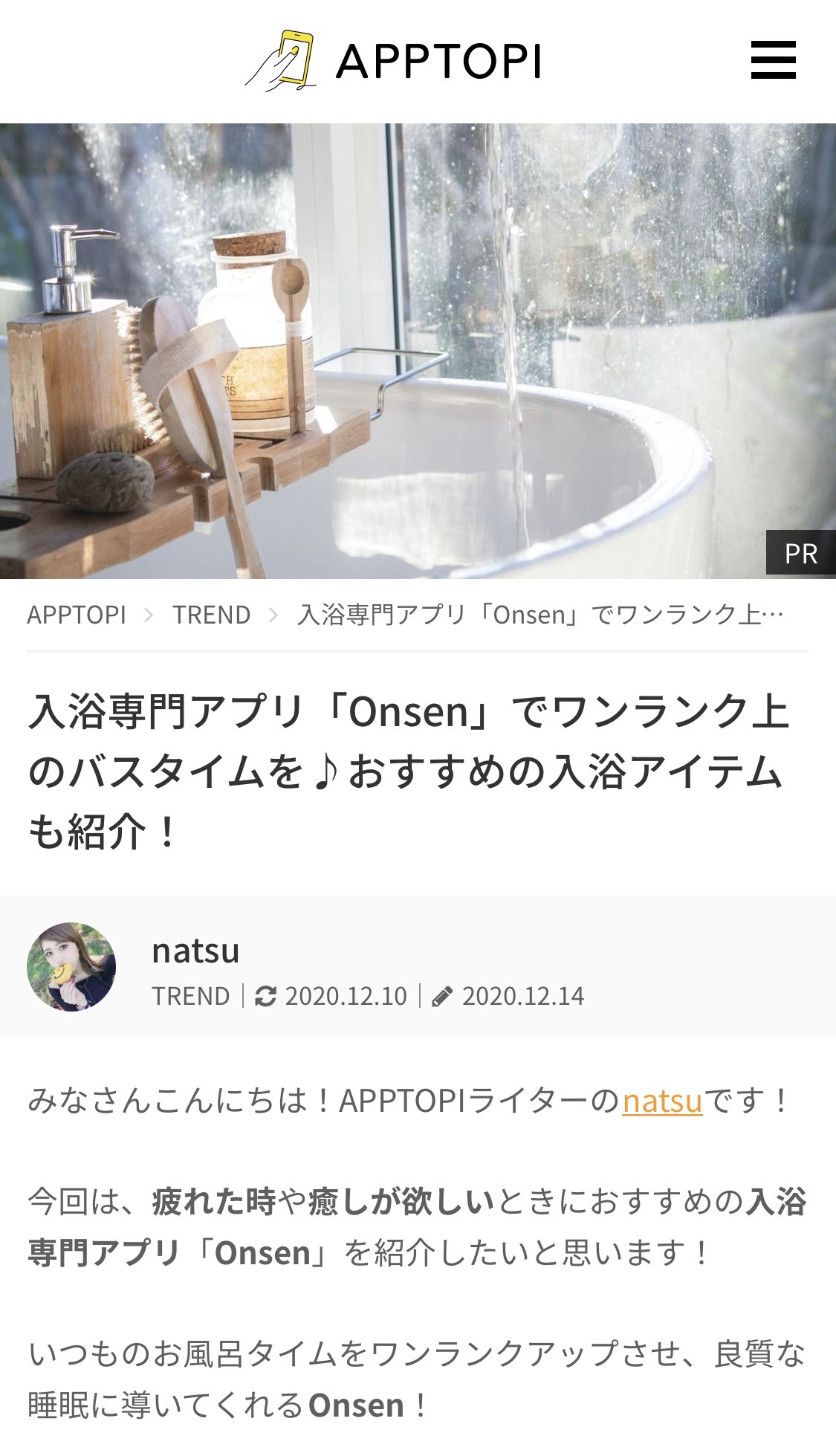The image size is (836, 1456).
Task: Click published date 2020.12.14
Action: (x=523, y=996)
